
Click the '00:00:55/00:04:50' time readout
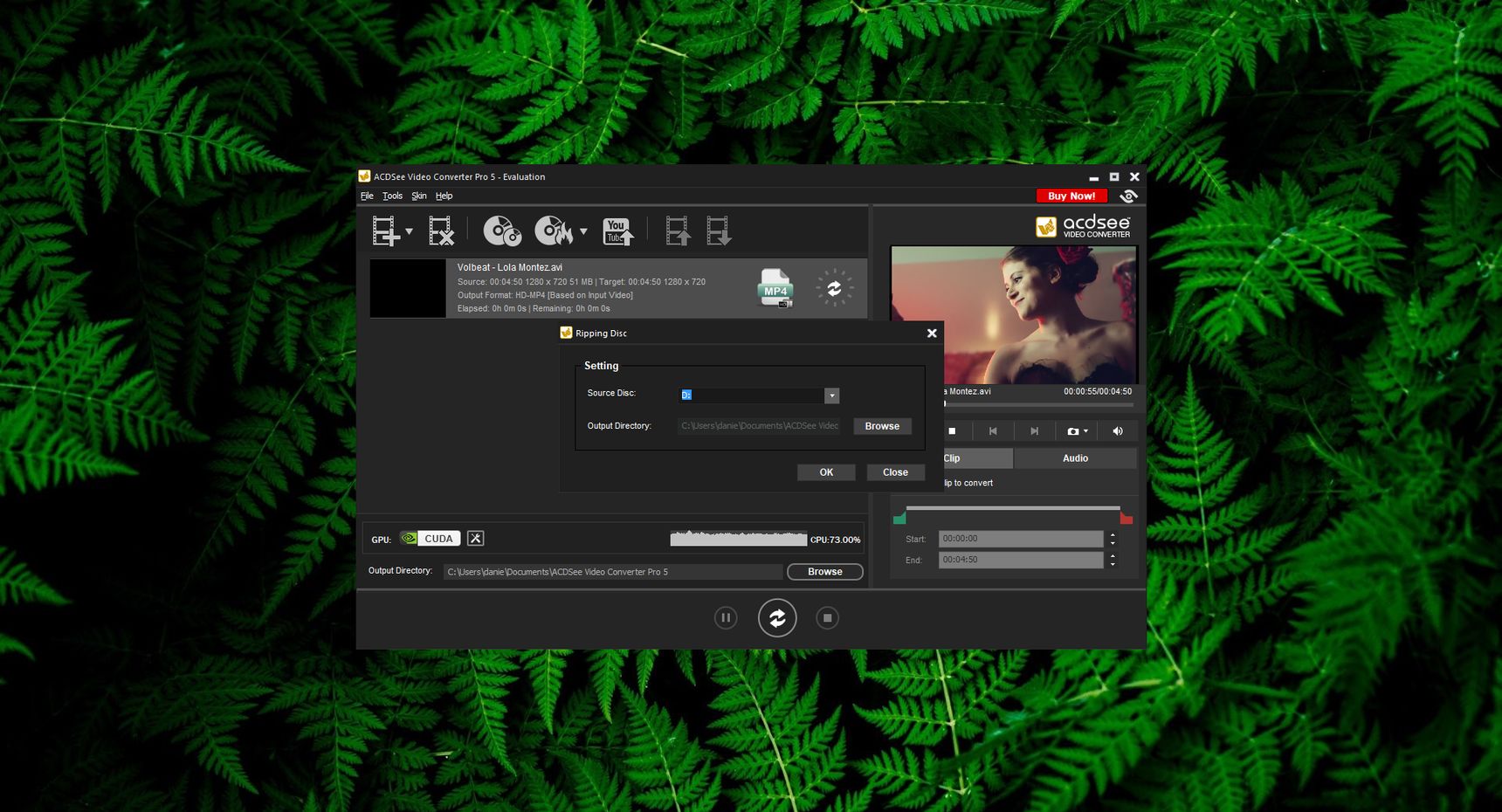(x=1098, y=392)
